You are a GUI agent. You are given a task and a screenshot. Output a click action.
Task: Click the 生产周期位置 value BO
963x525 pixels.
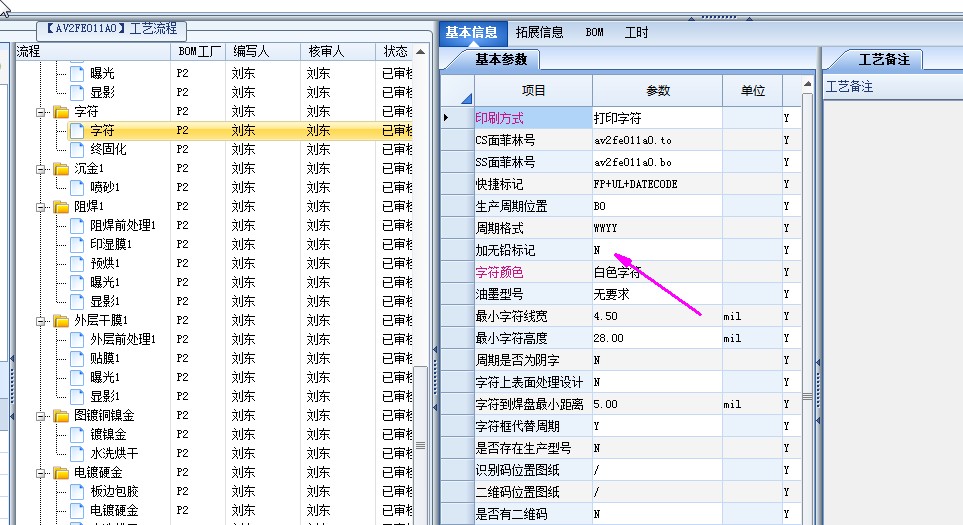click(x=657, y=206)
